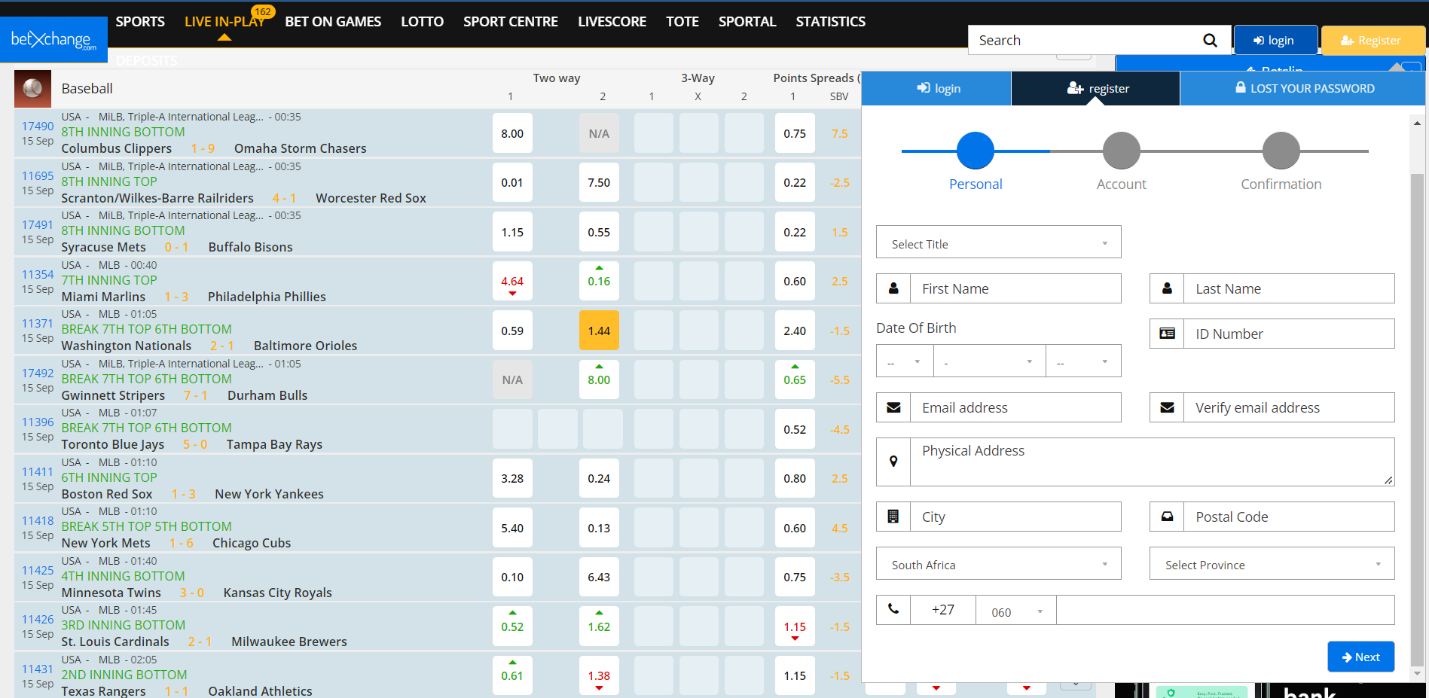1429x698 pixels.
Task: Click the yellow Register button in header
Action: [1372, 40]
